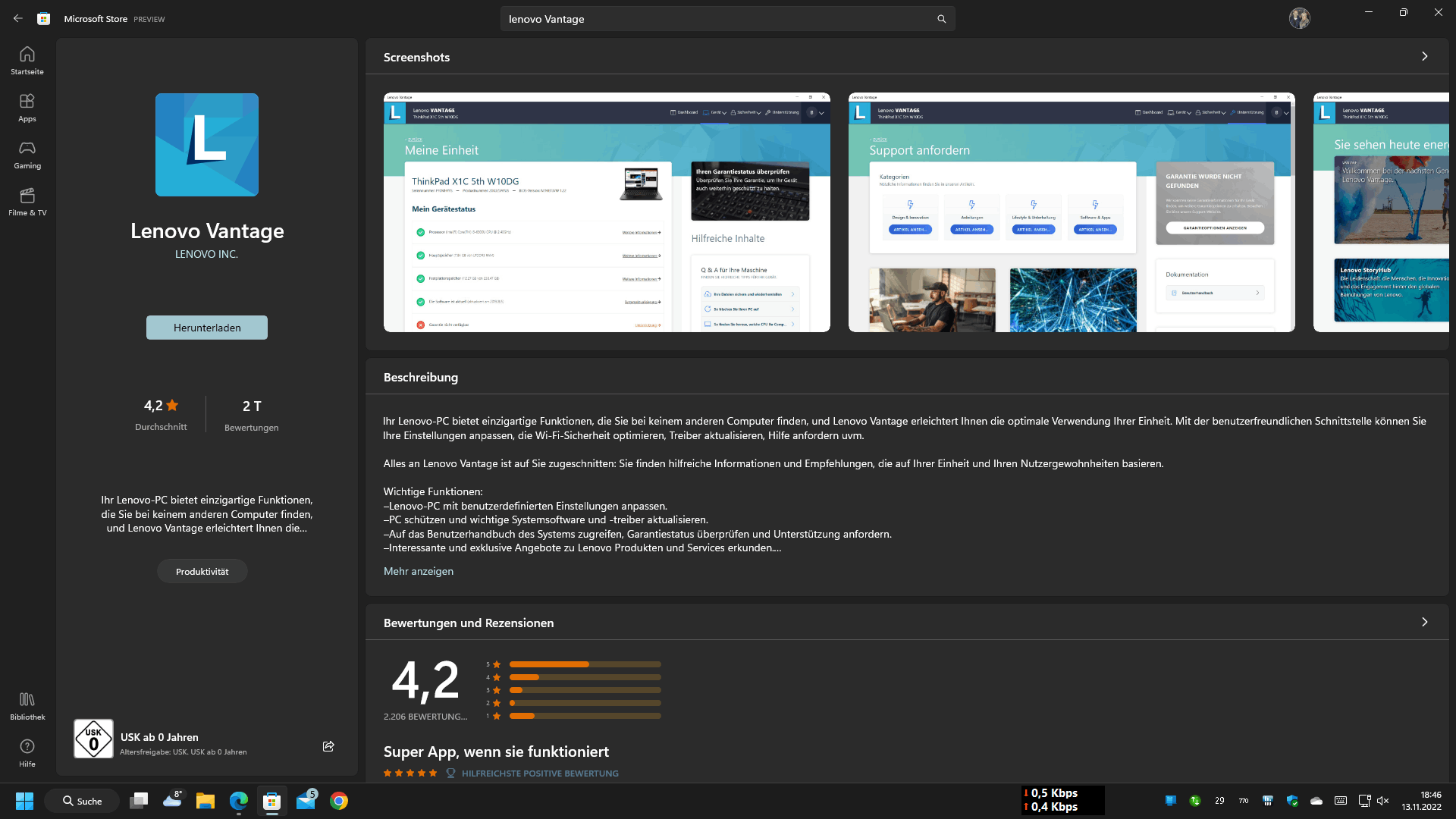Open clock showing 18:46 13.11.2022

(x=1421, y=801)
